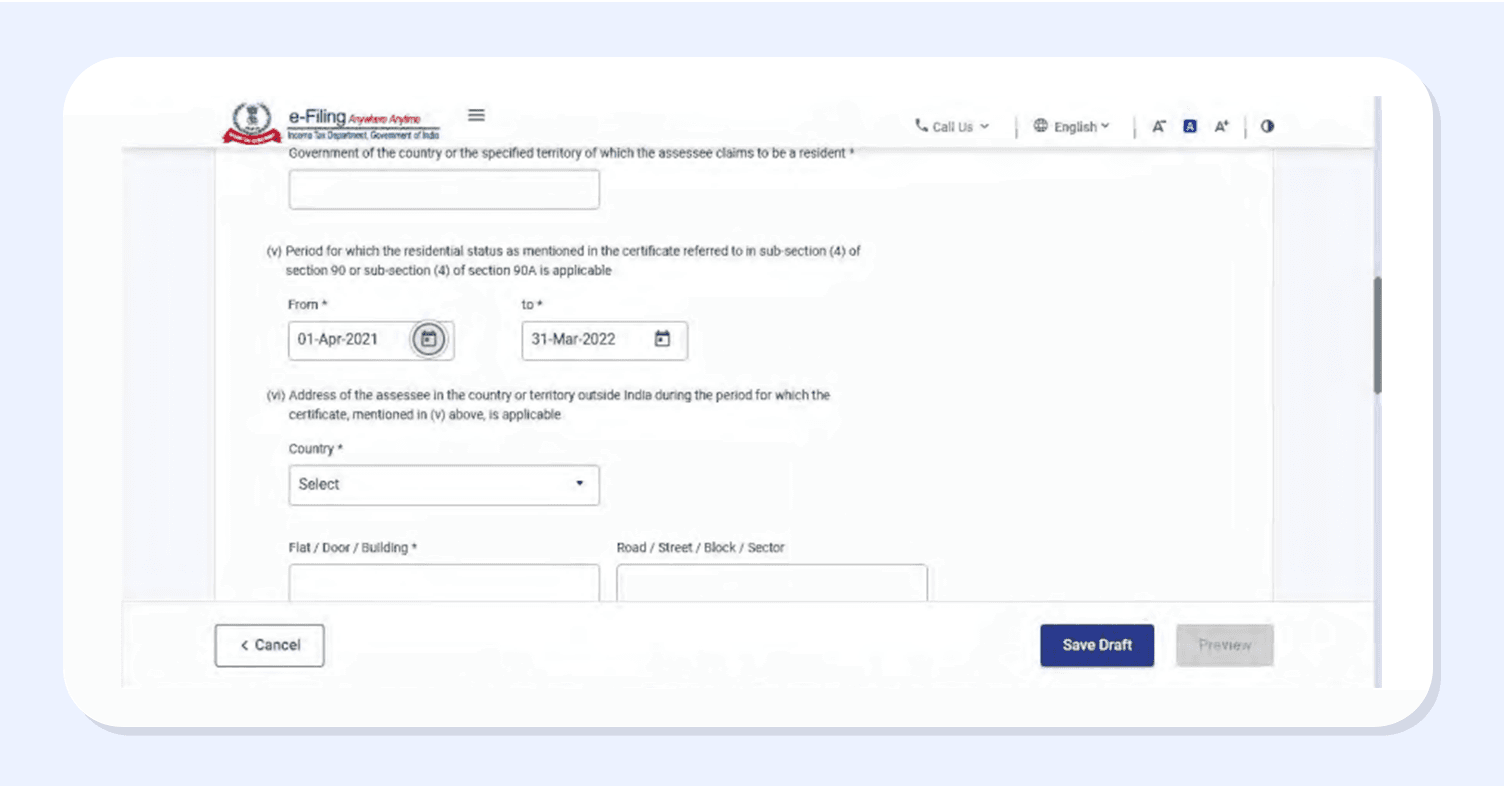Expand the Call Us dropdown

(x=952, y=127)
